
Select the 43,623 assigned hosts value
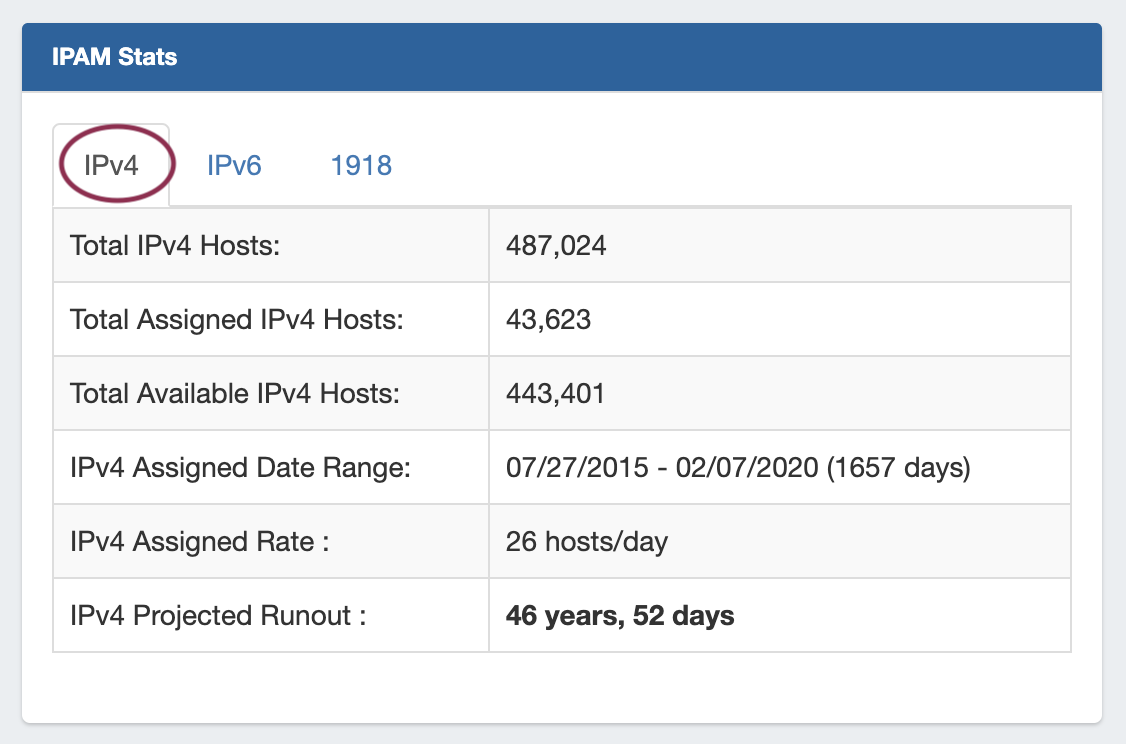[548, 319]
